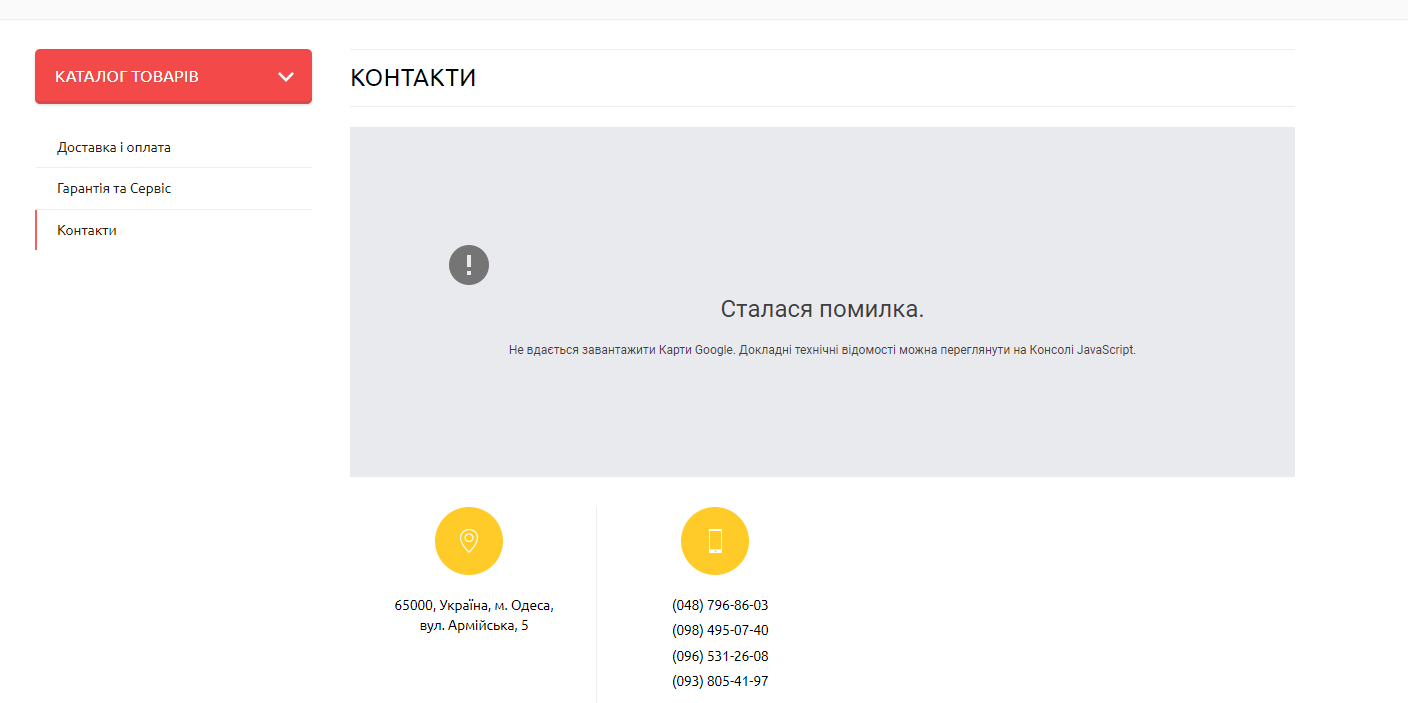Select Контакти in the sidebar menu
This screenshot has height=703, width=1408.
pyautogui.click(x=87, y=230)
